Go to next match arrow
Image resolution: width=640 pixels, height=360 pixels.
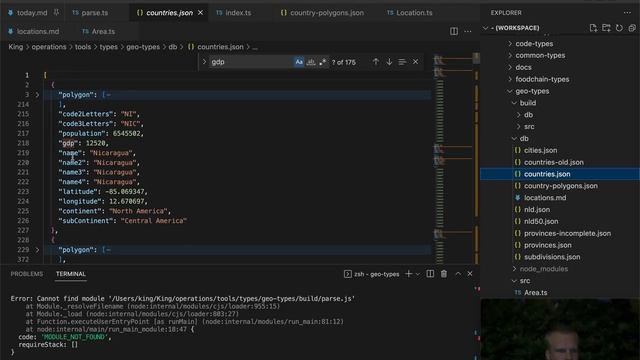tap(389, 62)
